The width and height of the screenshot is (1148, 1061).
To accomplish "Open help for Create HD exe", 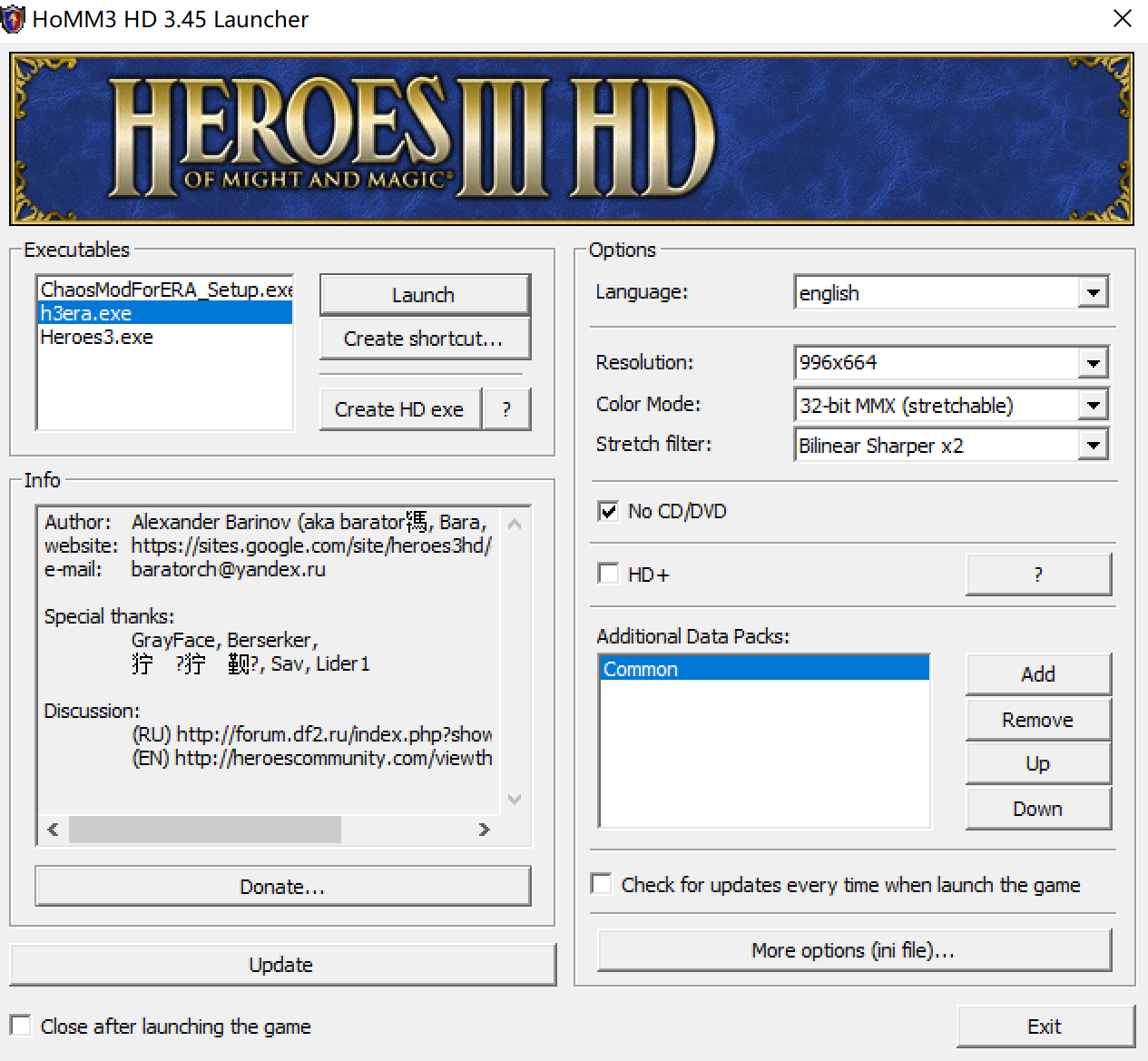I will [x=506, y=409].
